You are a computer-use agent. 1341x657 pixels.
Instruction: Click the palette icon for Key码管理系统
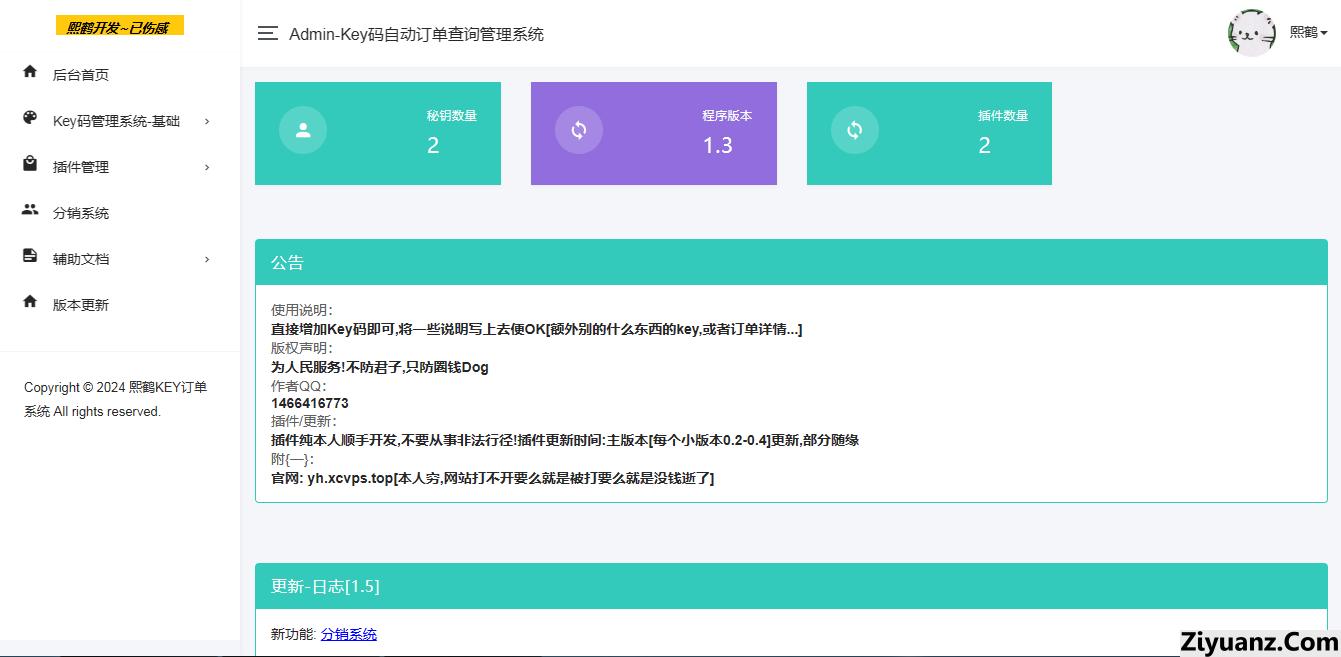(x=30, y=119)
